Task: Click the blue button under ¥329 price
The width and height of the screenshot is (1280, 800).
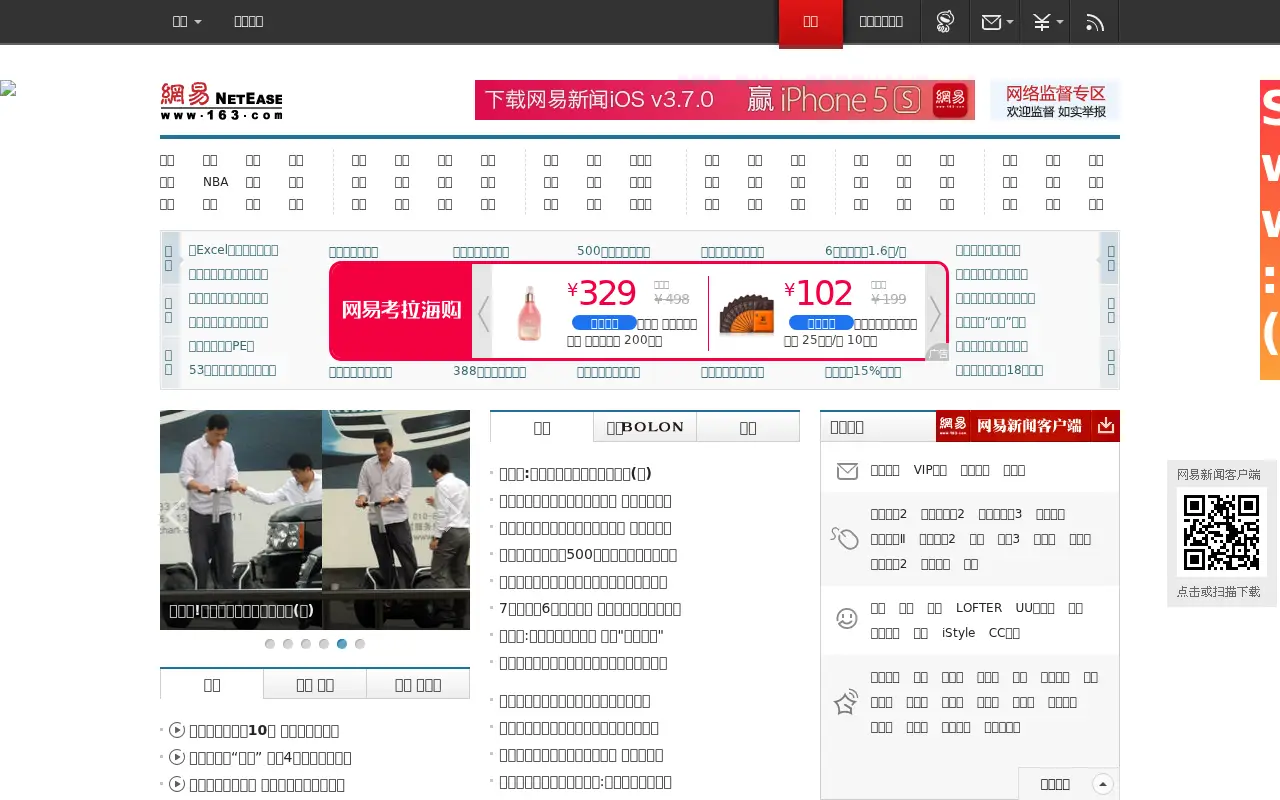Action: point(604,323)
